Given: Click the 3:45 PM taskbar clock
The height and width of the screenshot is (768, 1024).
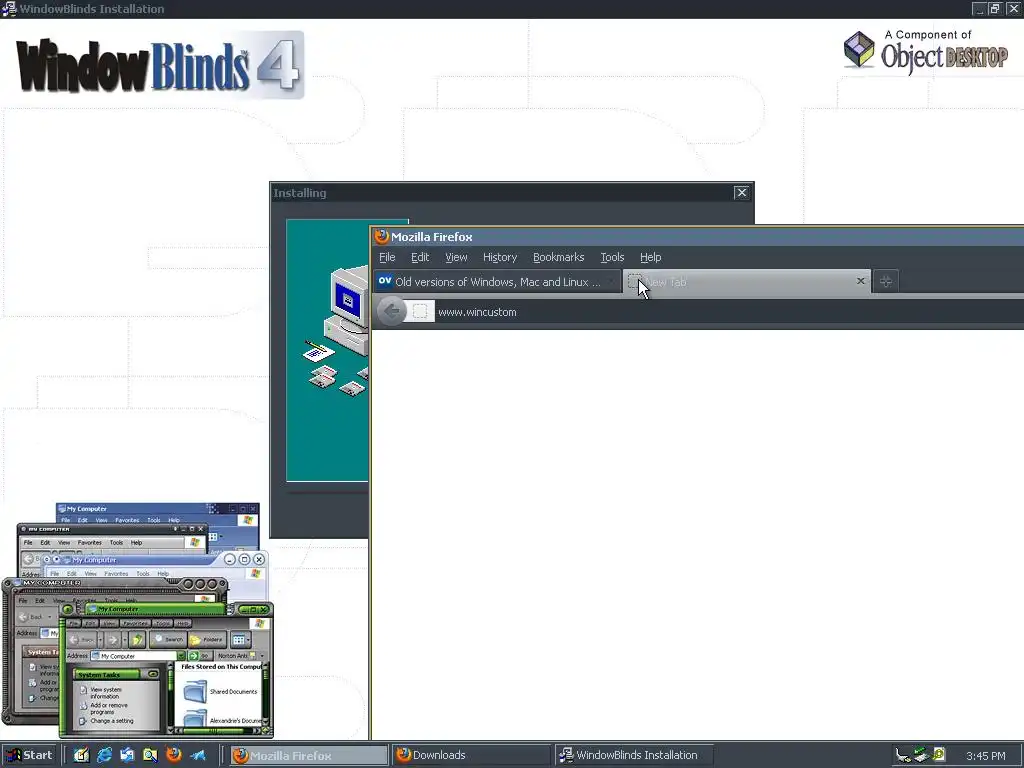Looking at the screenshot, I should (x=985, y=756).
